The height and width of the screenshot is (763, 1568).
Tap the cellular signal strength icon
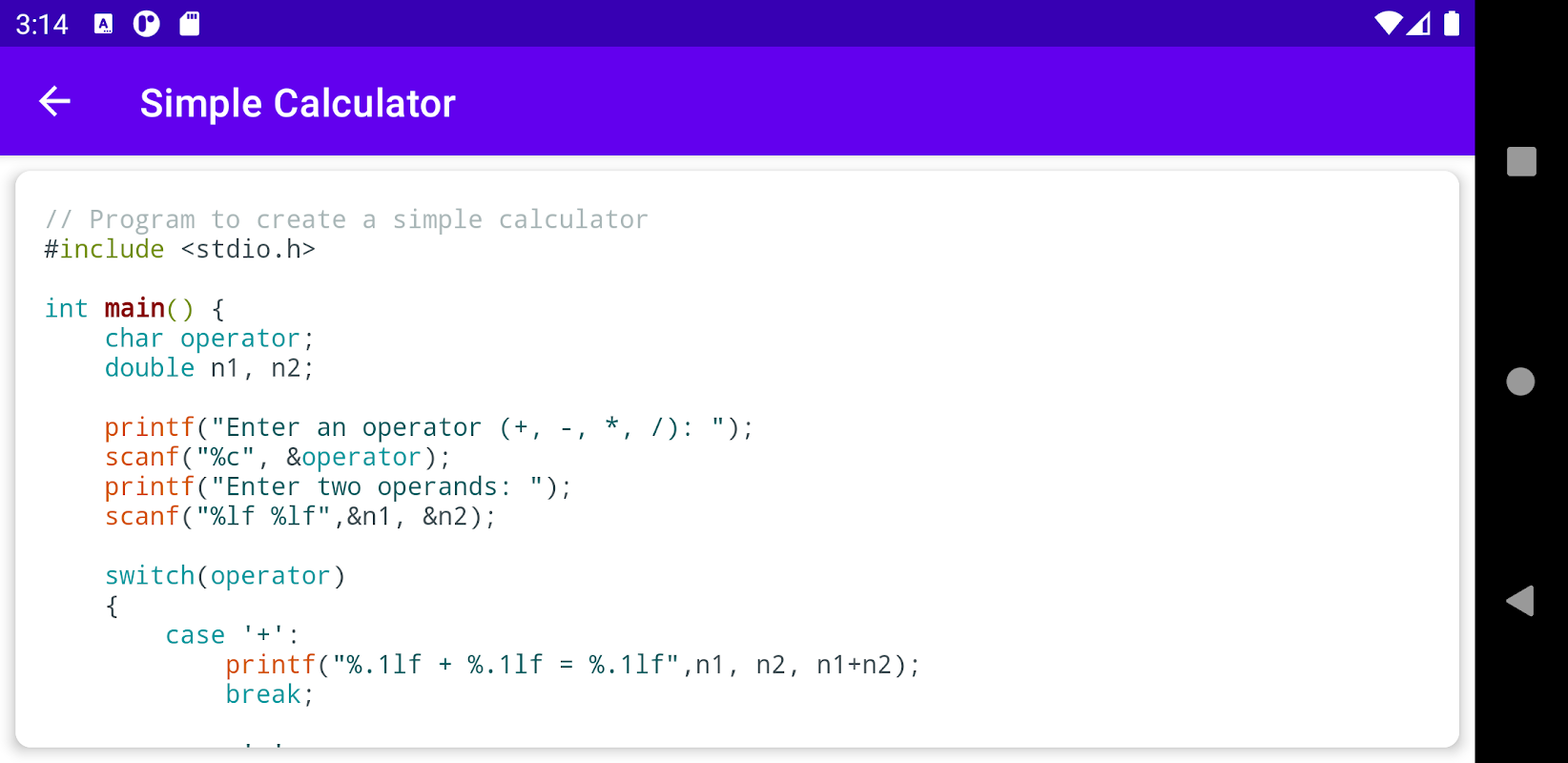pos(1419,23)
